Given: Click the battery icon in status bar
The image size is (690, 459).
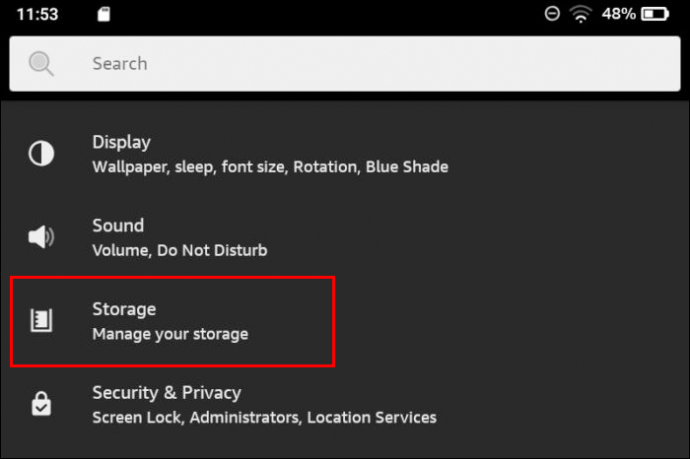Looking at the screenshot, I should (655, 14).
